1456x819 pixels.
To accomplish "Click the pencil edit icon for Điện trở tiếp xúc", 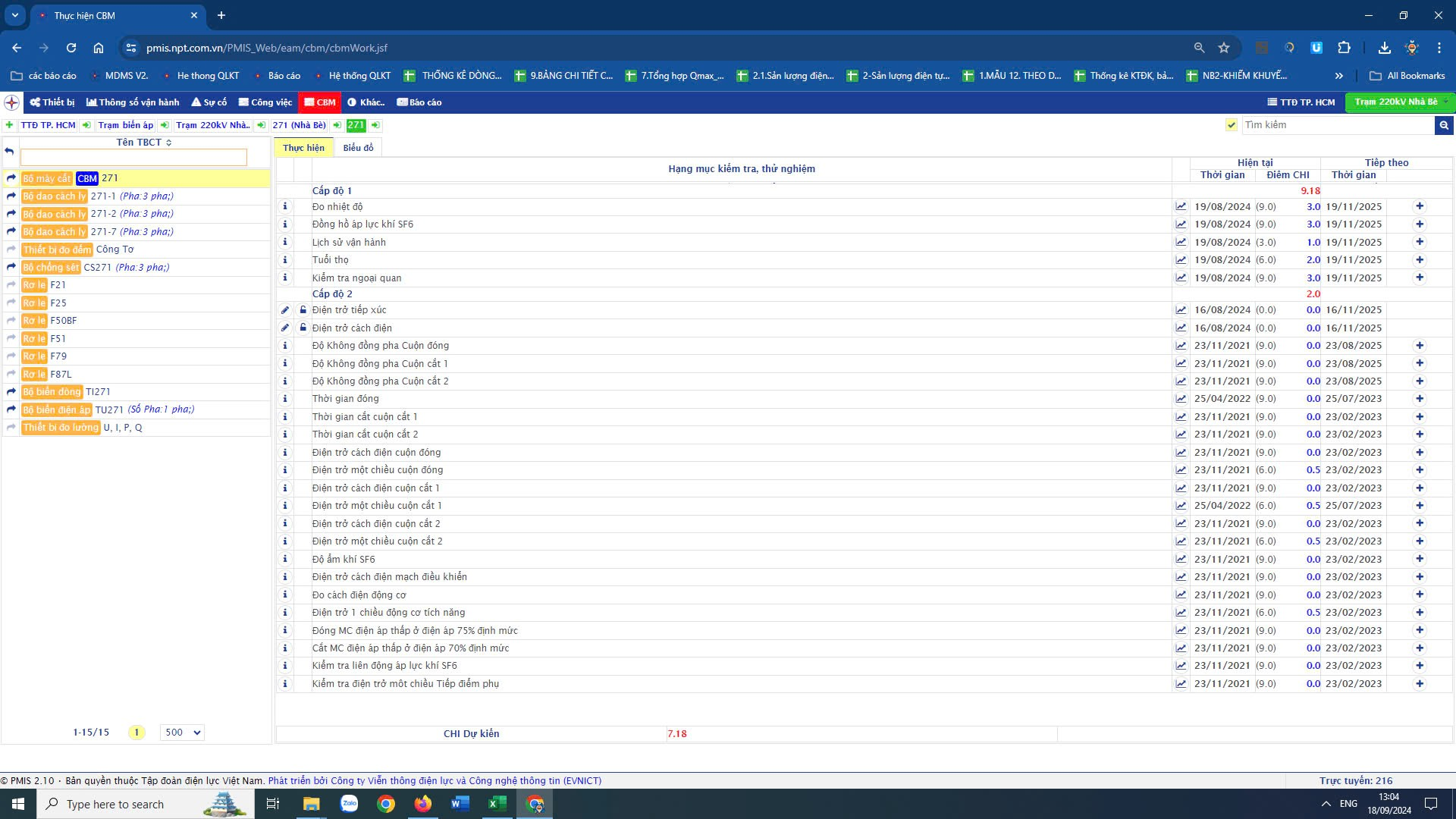I will [285, 310].
